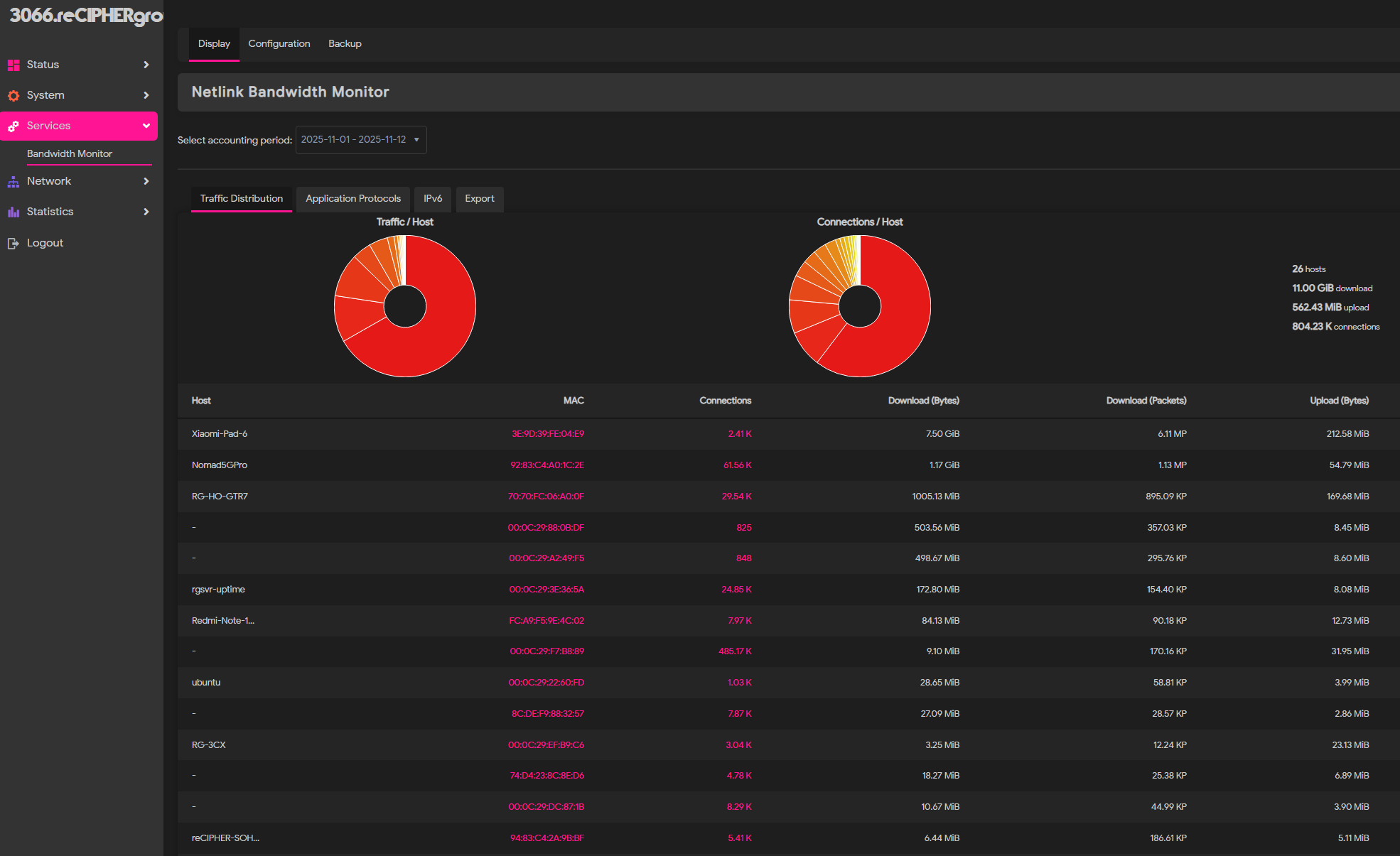Click the Status grid icon in sidebar
Screen dimensions: 1400x856
click(x=14, y=65)
